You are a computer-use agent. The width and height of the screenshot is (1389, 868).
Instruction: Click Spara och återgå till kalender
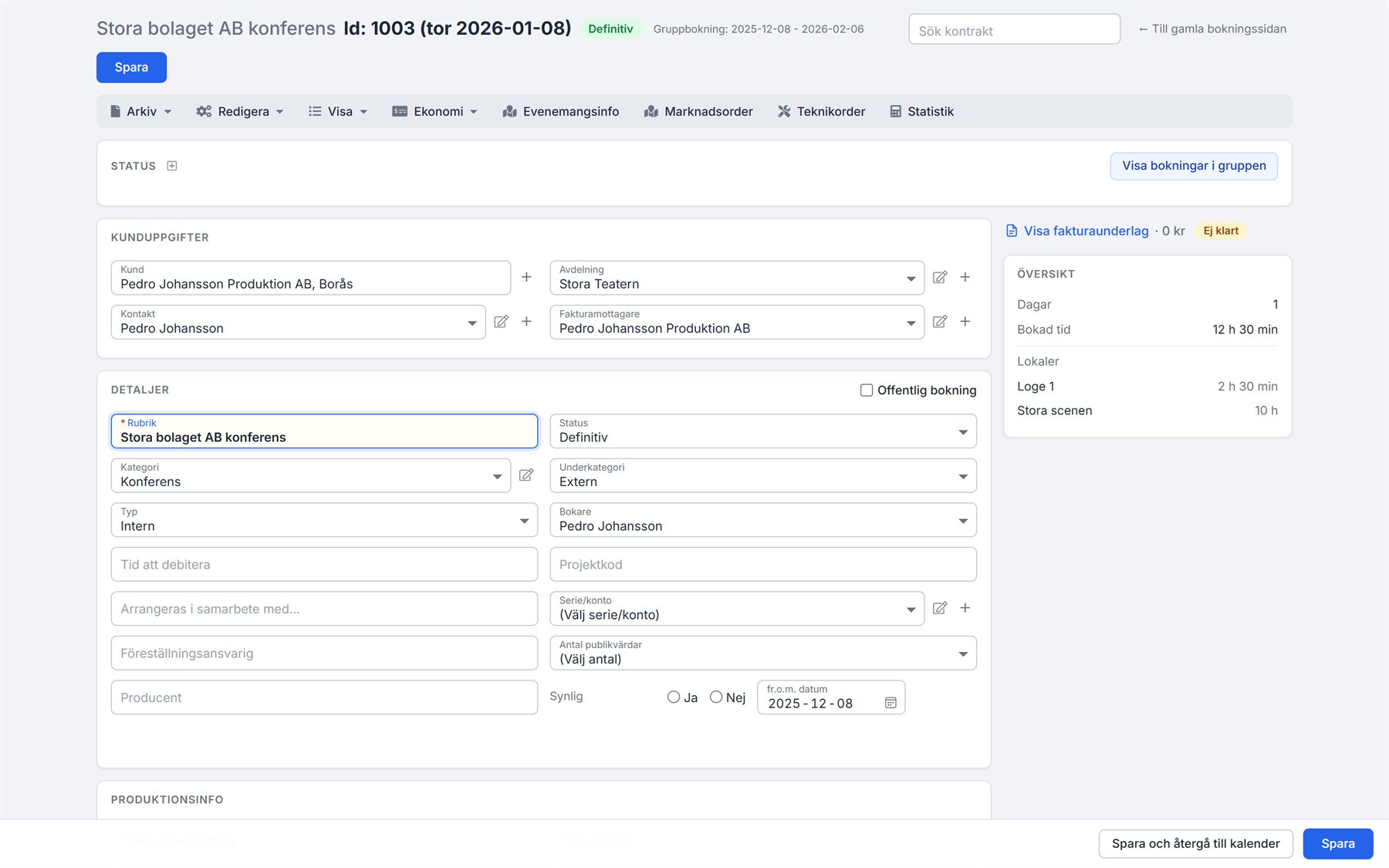pos(1195,844)
